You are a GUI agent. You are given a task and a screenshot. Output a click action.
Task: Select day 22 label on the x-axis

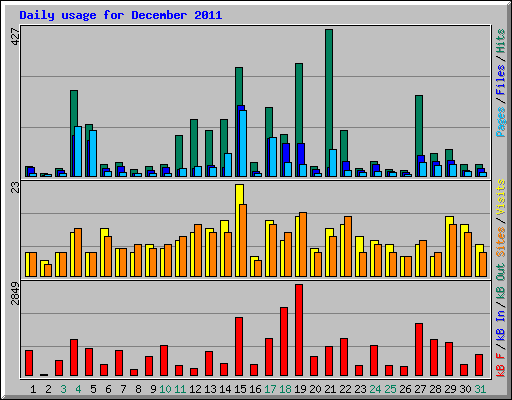(345, 389)
